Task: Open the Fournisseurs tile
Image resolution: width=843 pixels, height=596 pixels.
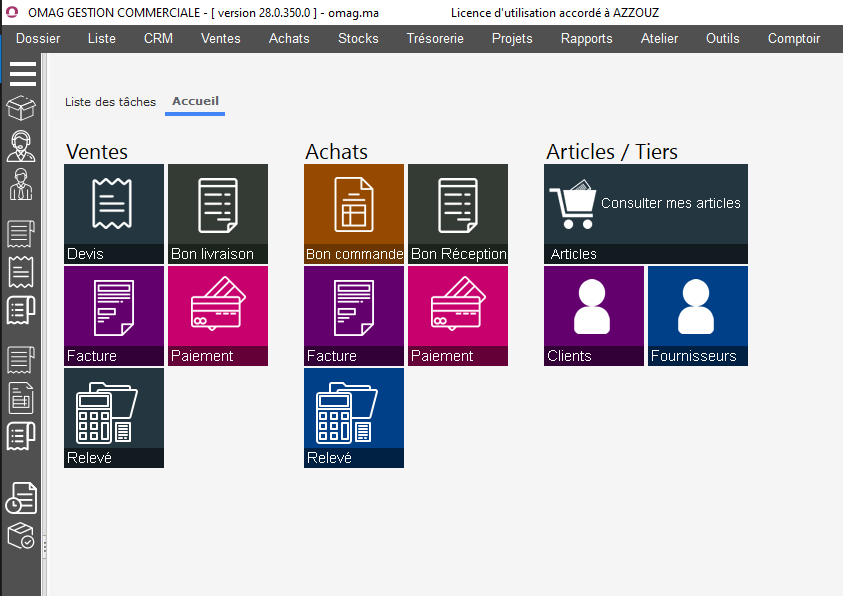Action: (698, 316)
